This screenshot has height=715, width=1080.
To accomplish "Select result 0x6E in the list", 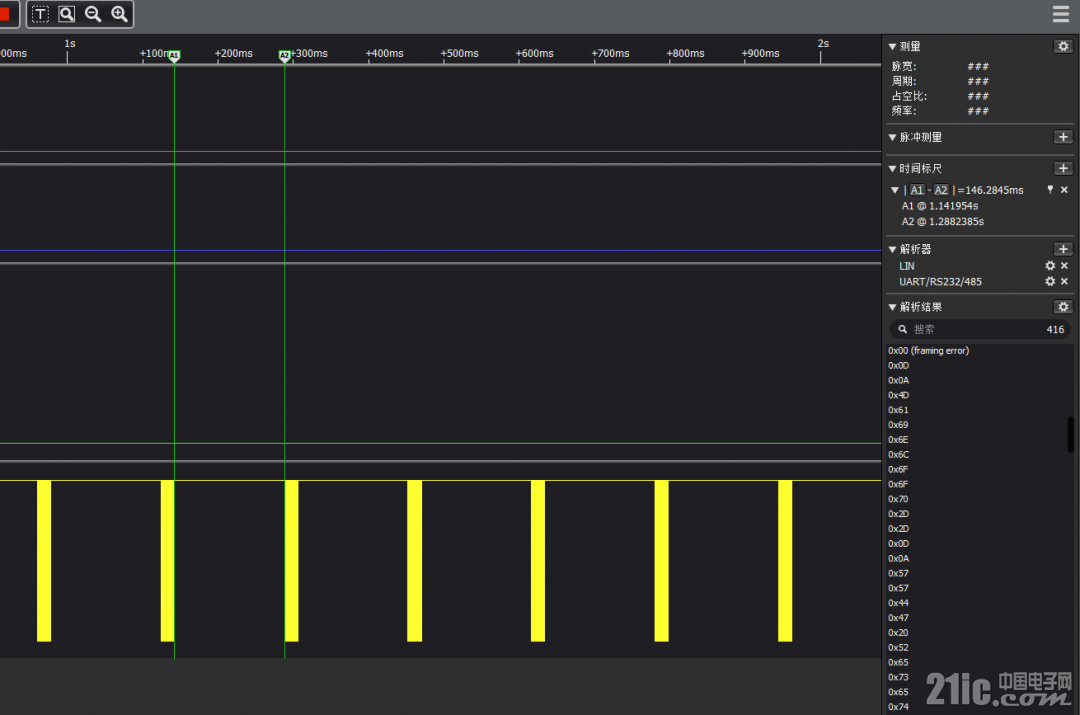I will coord(898,439).
